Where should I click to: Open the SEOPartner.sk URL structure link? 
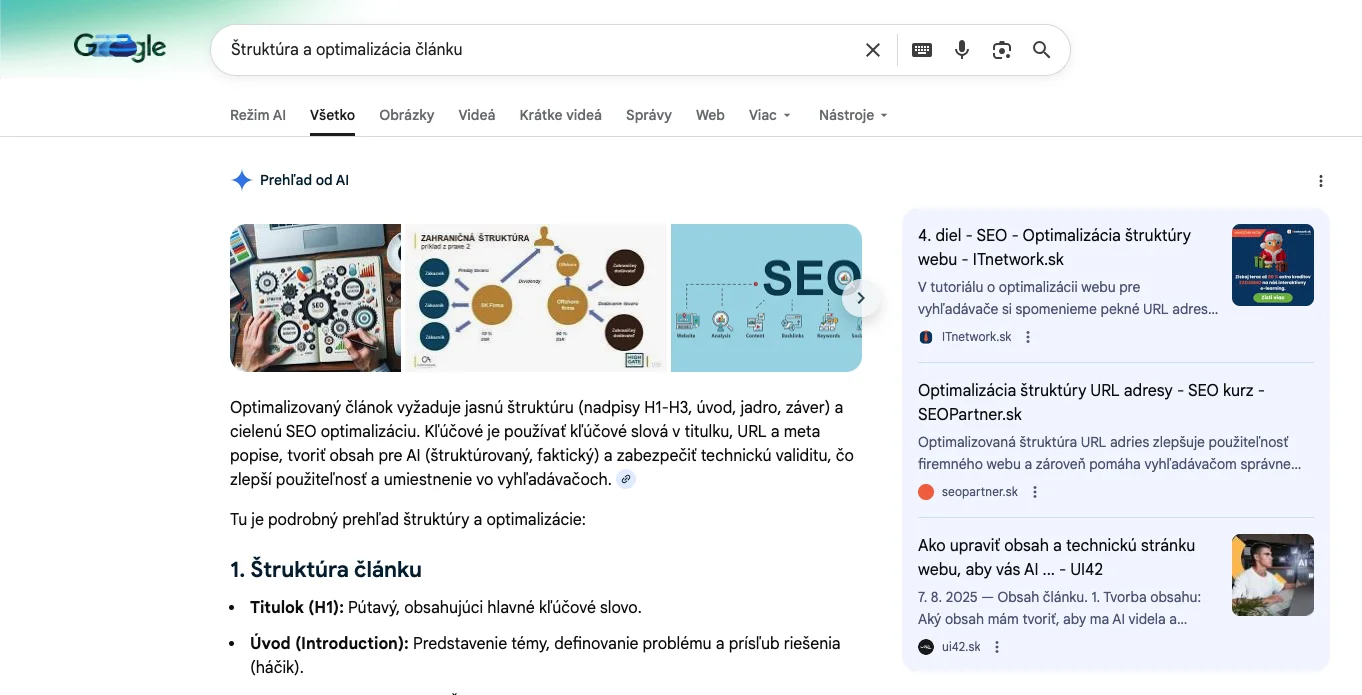[1091, 402]
